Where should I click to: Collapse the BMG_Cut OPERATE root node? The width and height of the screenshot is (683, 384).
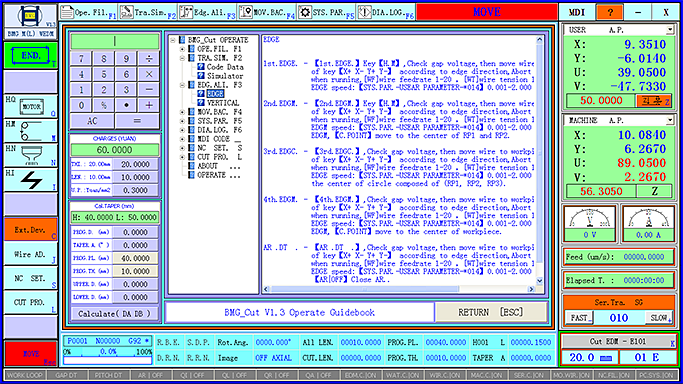(x=173, y=40)
